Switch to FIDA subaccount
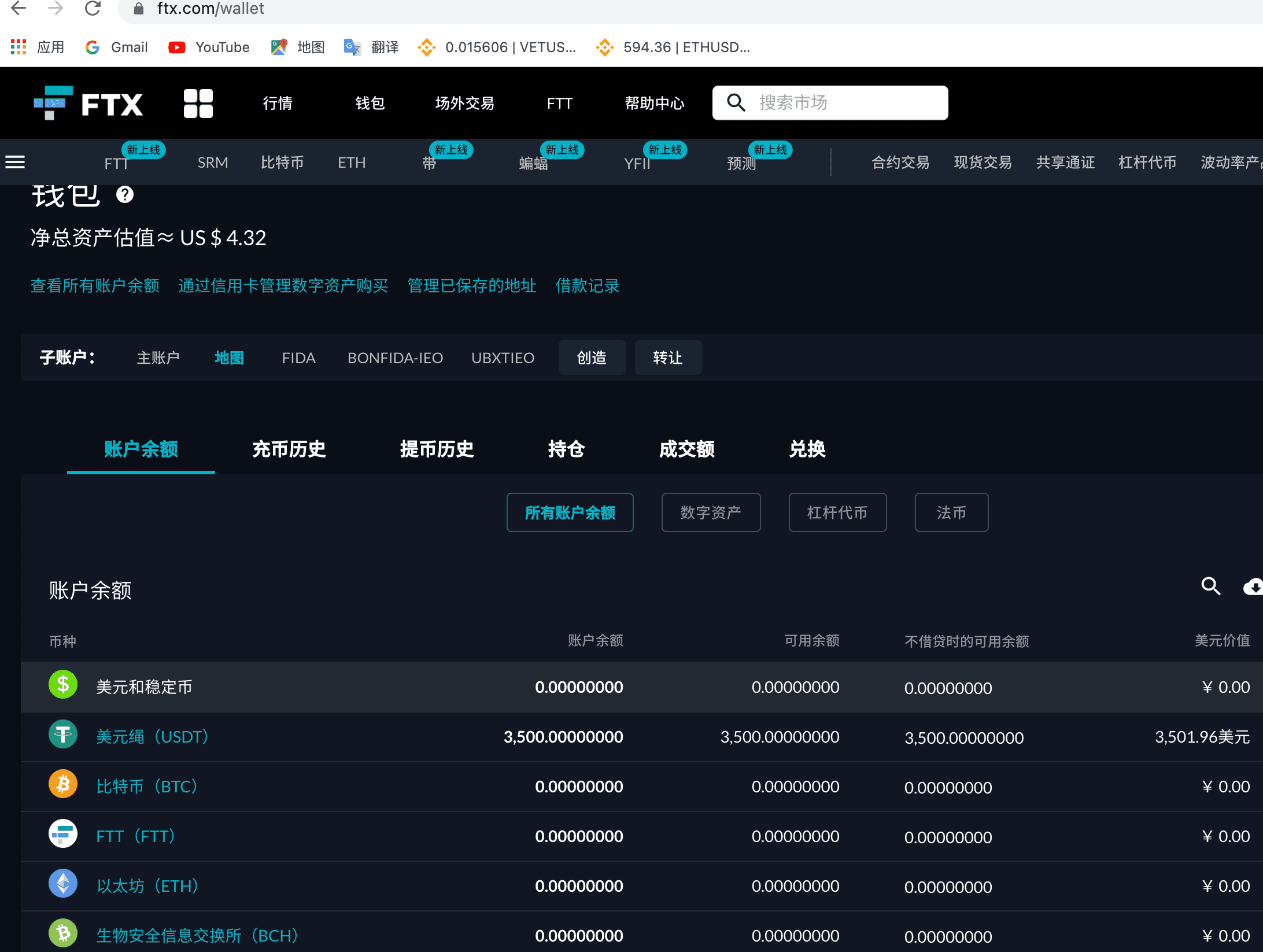Screen dimensions: 1263x952 (298, 358)
